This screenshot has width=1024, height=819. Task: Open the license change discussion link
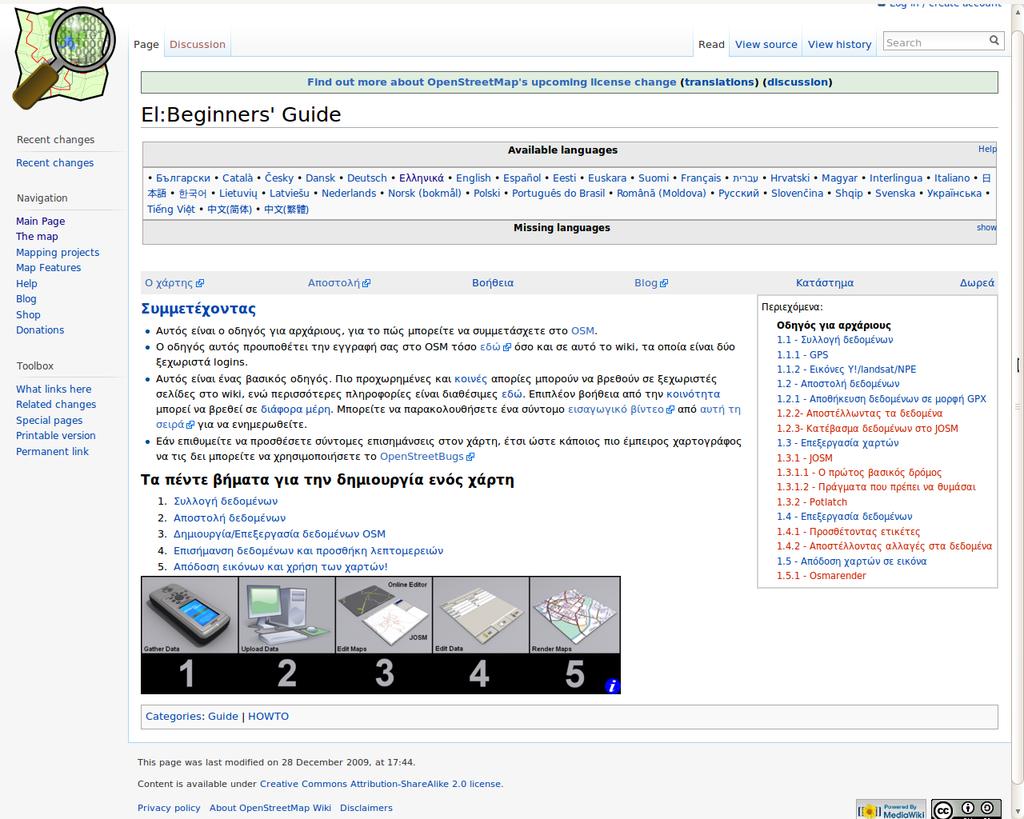(x=797, y=82)
